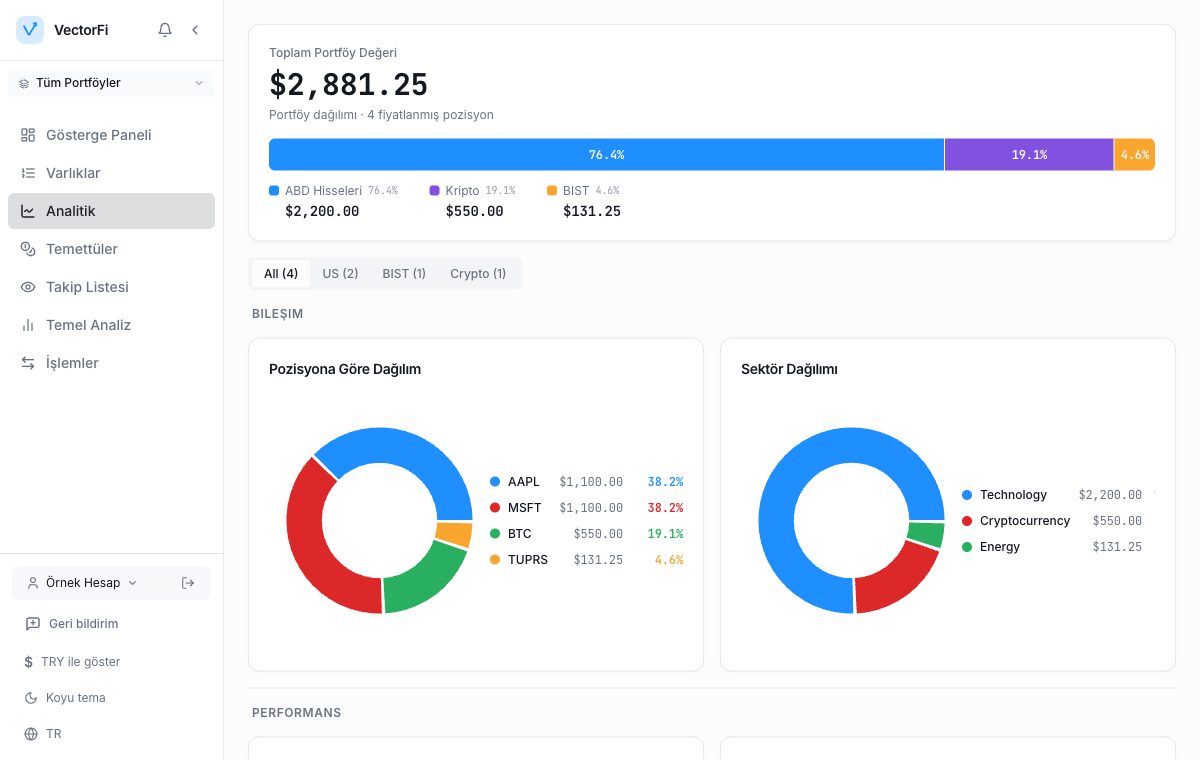The image size is (1200, 760).
Task: Open the notifications bell
Action: (165, 30)
